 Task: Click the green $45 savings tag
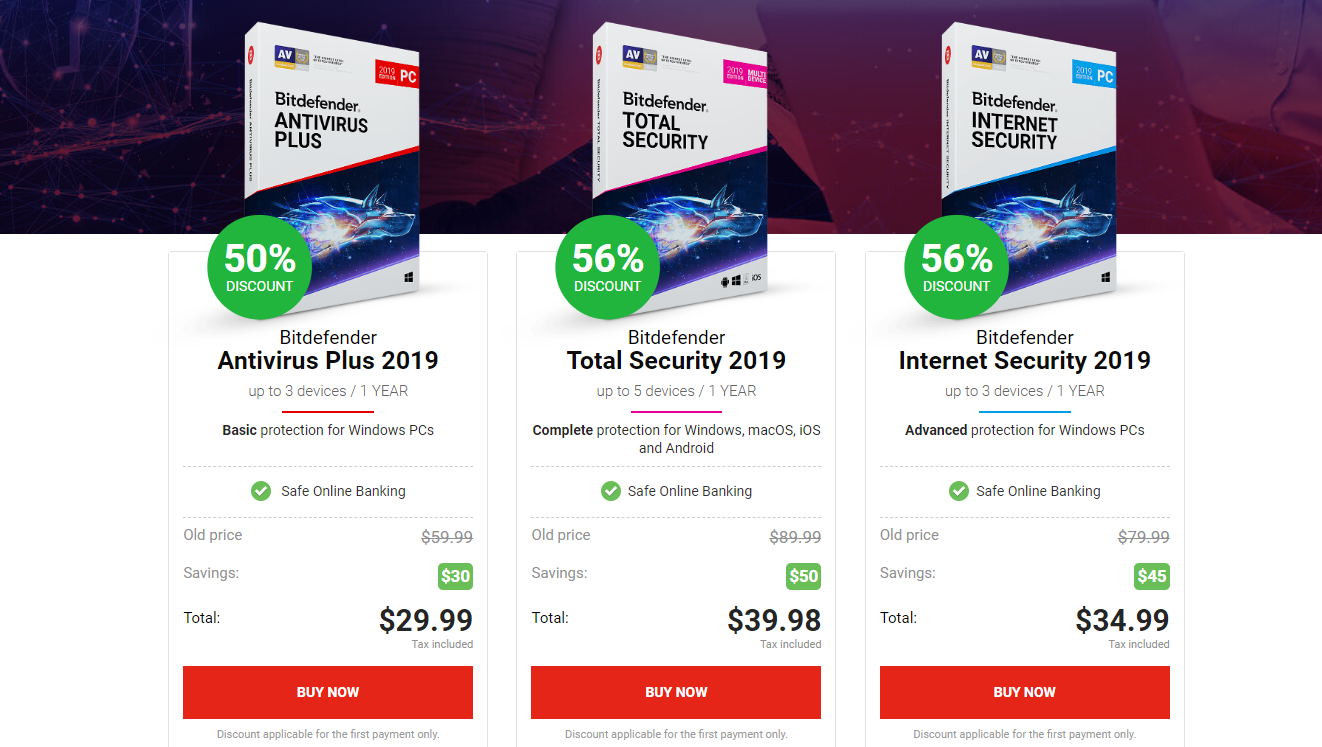1152,576
